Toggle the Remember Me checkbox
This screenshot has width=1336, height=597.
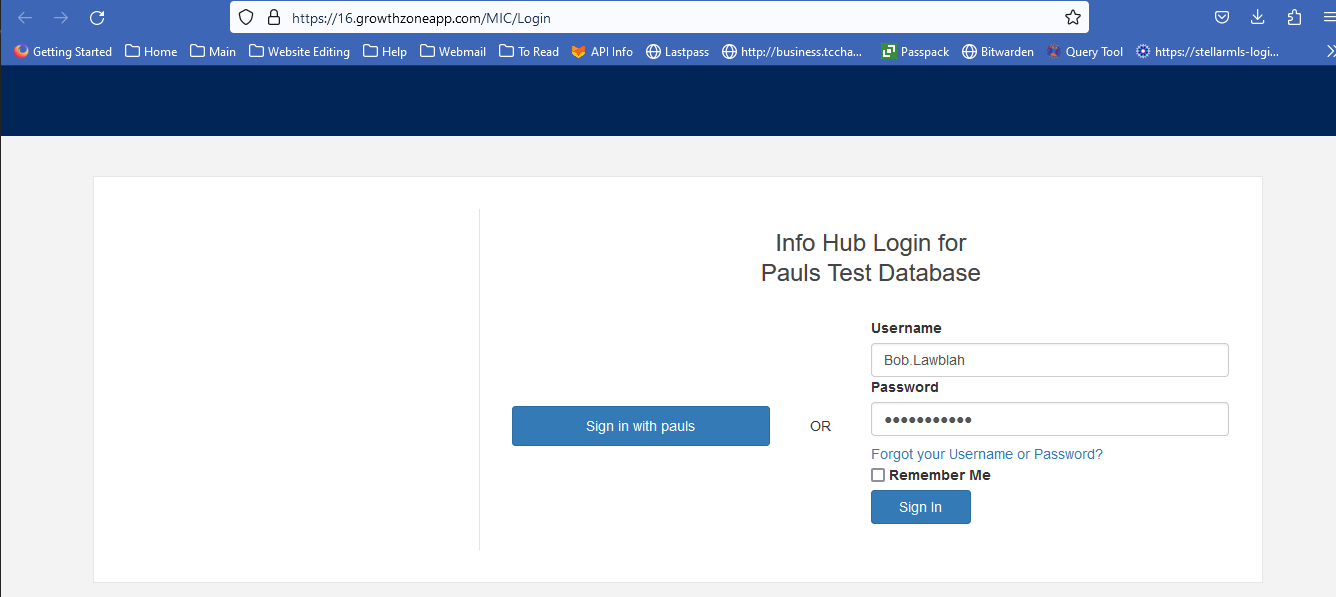click(x=878, y=476)
